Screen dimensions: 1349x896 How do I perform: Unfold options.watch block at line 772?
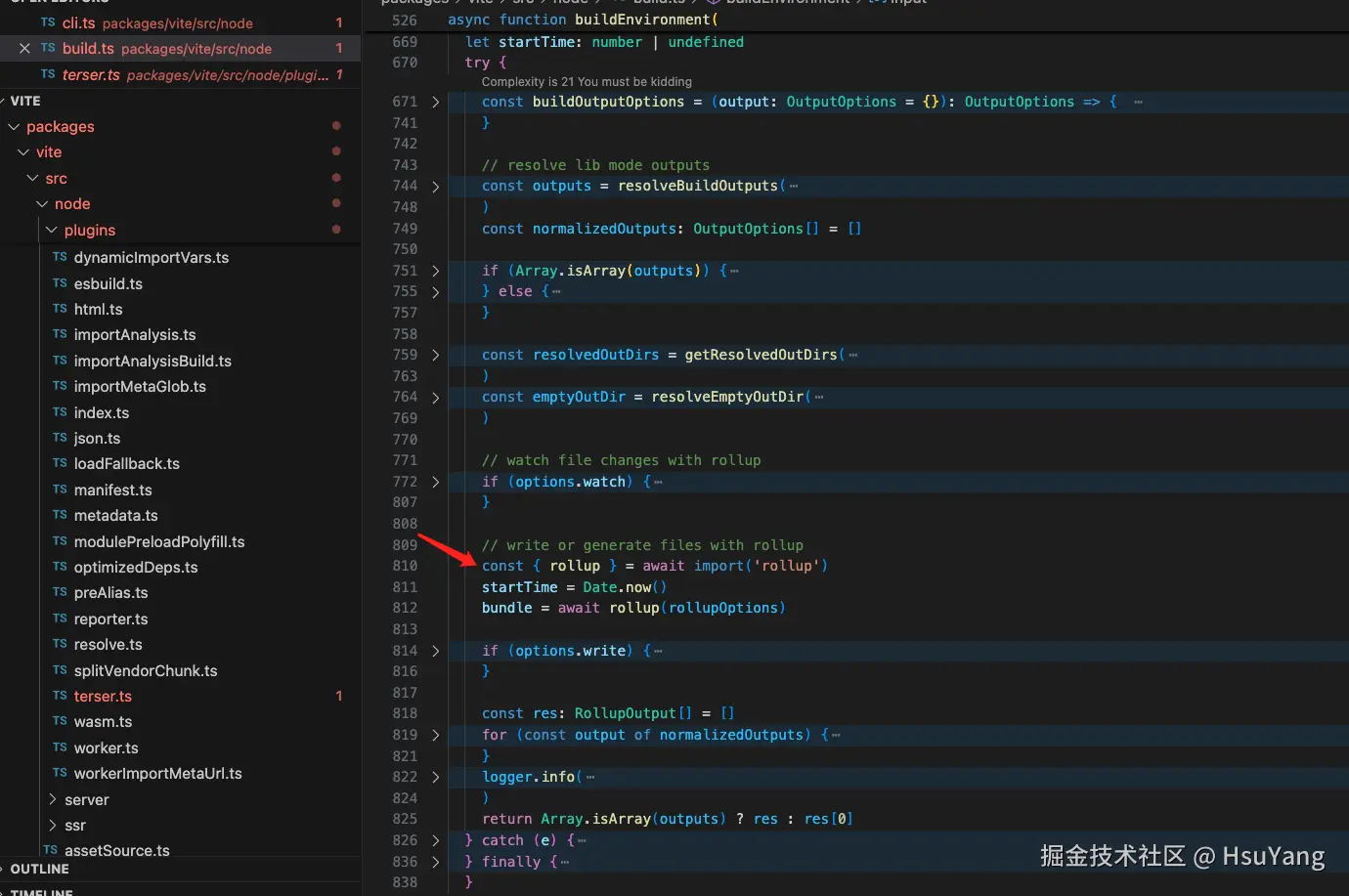(x=435, y=482)
